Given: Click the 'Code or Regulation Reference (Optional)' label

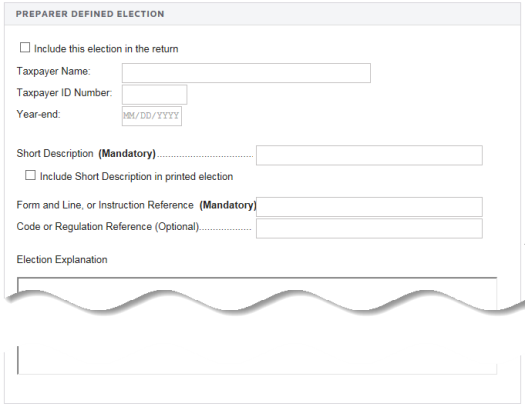Looking at the screenshot, I should coord(108,227).
